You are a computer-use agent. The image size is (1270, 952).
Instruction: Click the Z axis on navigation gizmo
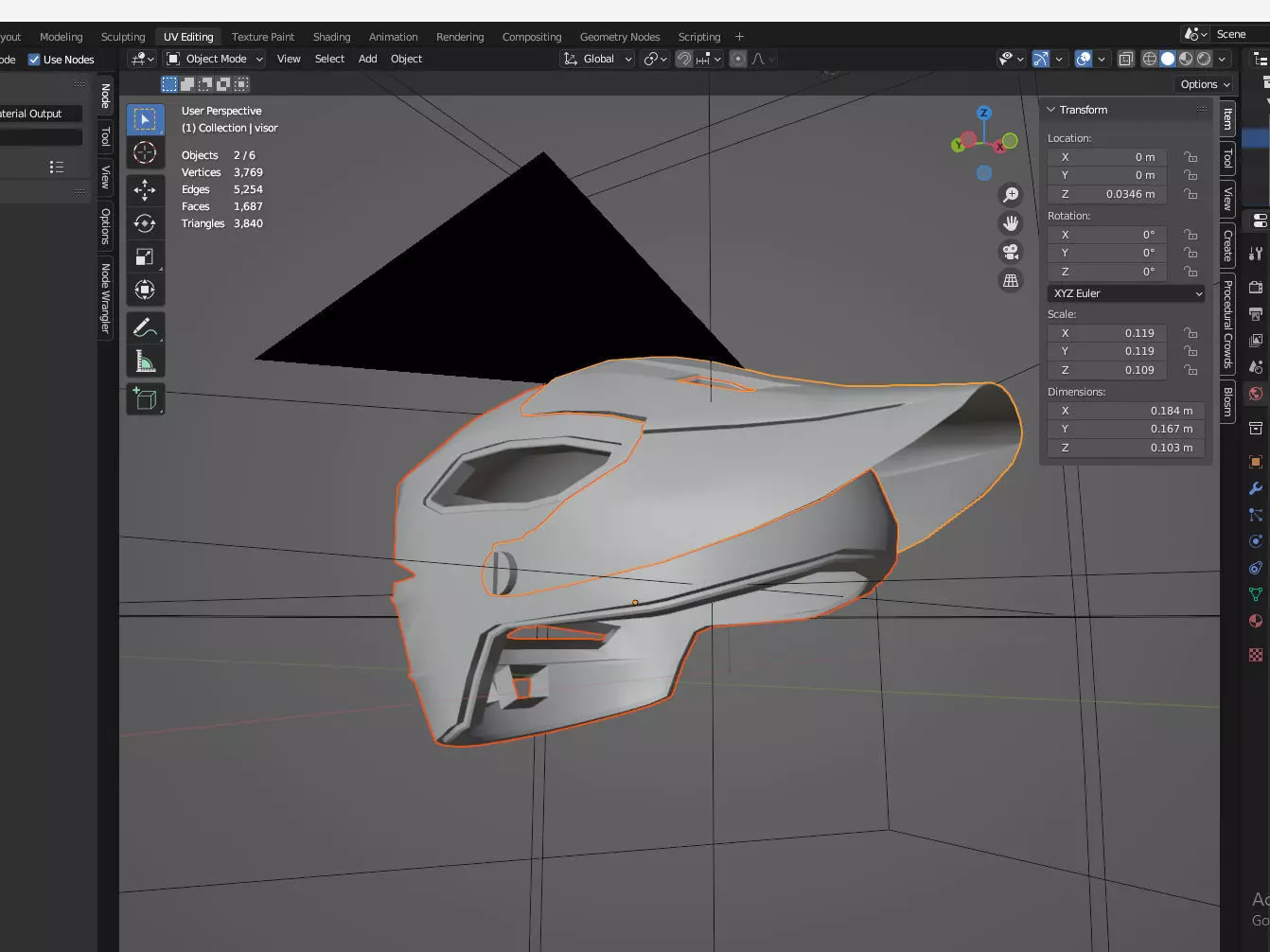point(984,113)
